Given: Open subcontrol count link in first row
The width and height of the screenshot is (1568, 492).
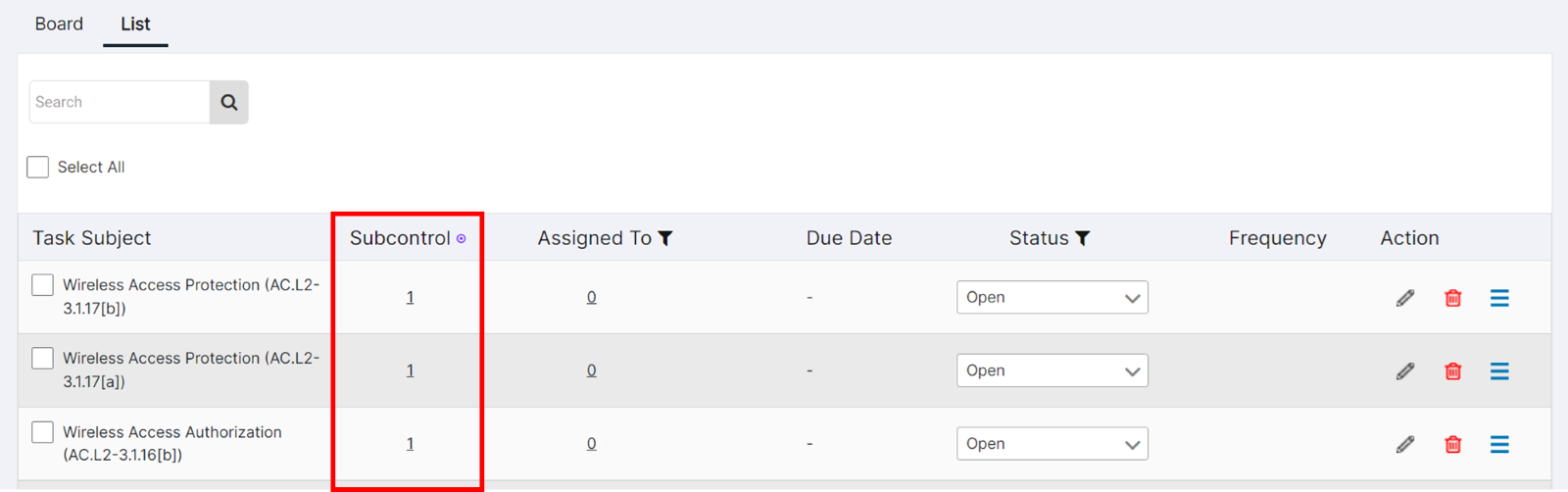Looking at the screenshot, I should [x=410, y=297].
